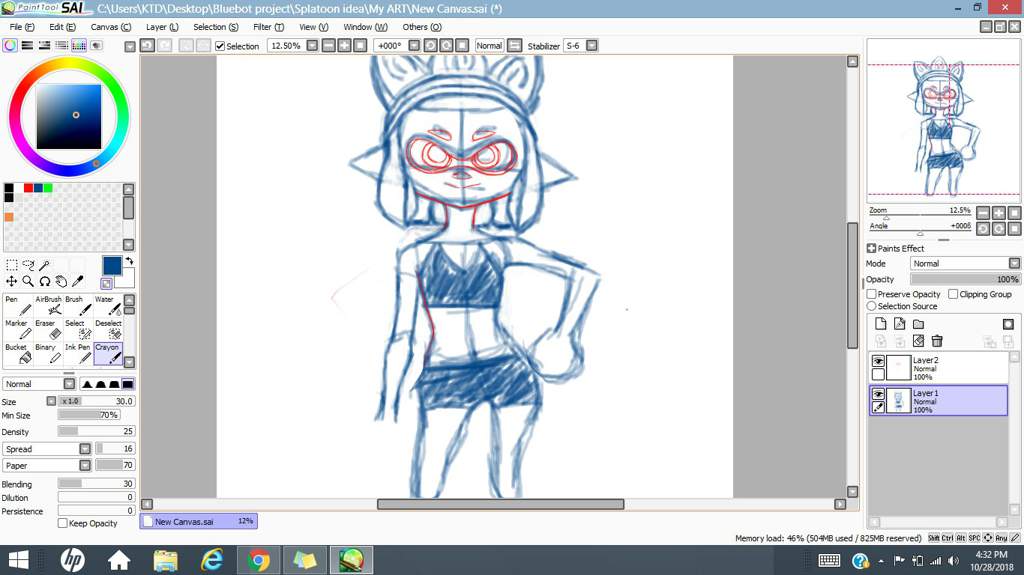This screenshot has height=575, width=1024.
Task: Activate the magnifier zoom tool
Action: (x=28, y=281)
